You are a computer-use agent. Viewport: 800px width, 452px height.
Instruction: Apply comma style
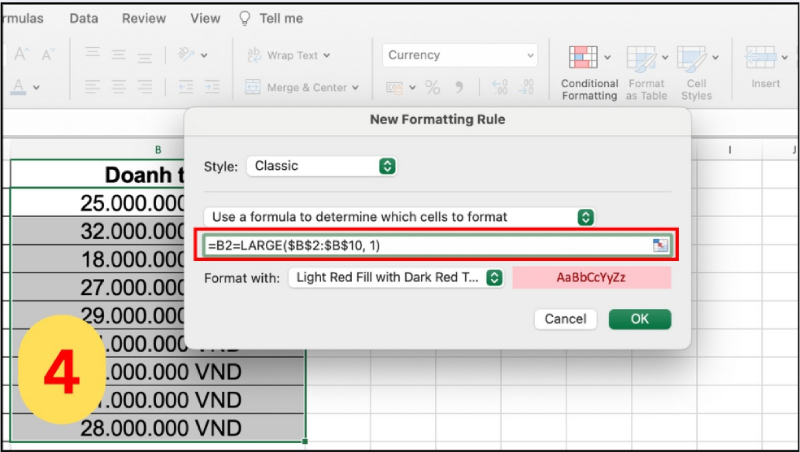[459, 87]
